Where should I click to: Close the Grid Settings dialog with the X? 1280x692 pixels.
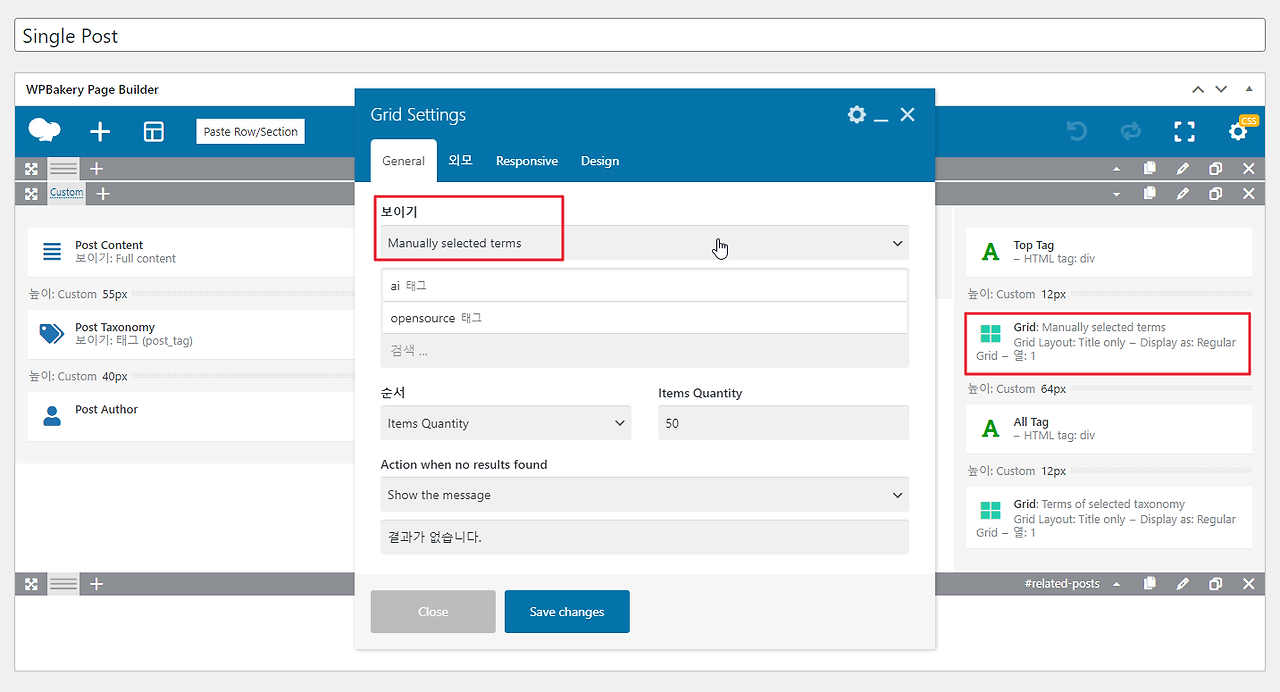pos(908,115)
